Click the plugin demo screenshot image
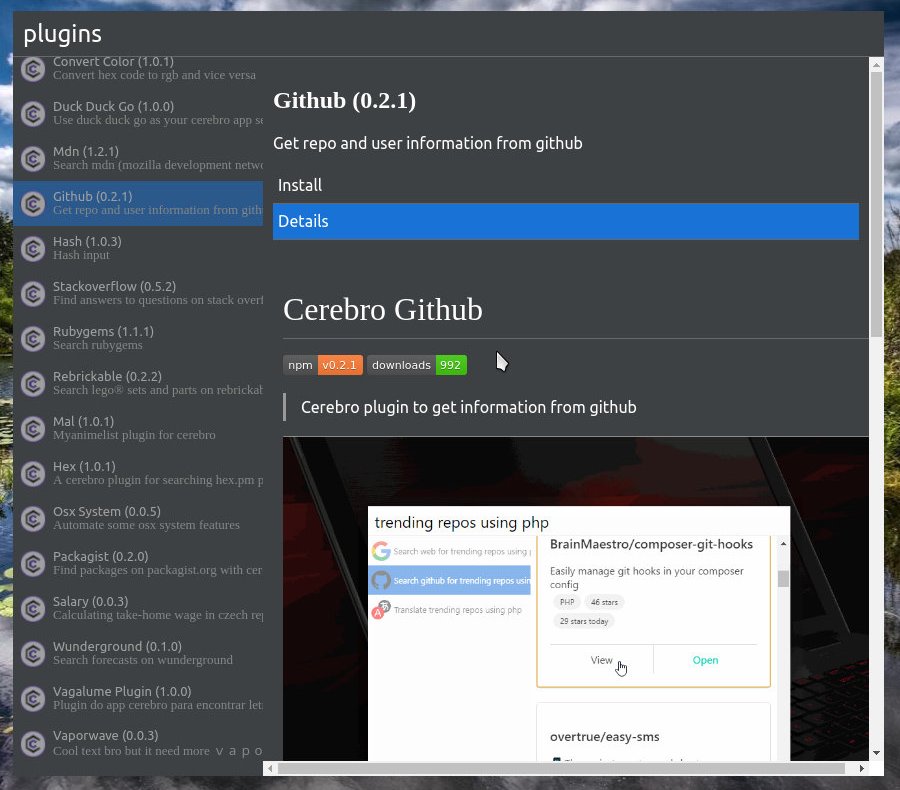Image resolution: width=900 pixels, height=790 pixels. pyautogui.click(x=576, y=599)
